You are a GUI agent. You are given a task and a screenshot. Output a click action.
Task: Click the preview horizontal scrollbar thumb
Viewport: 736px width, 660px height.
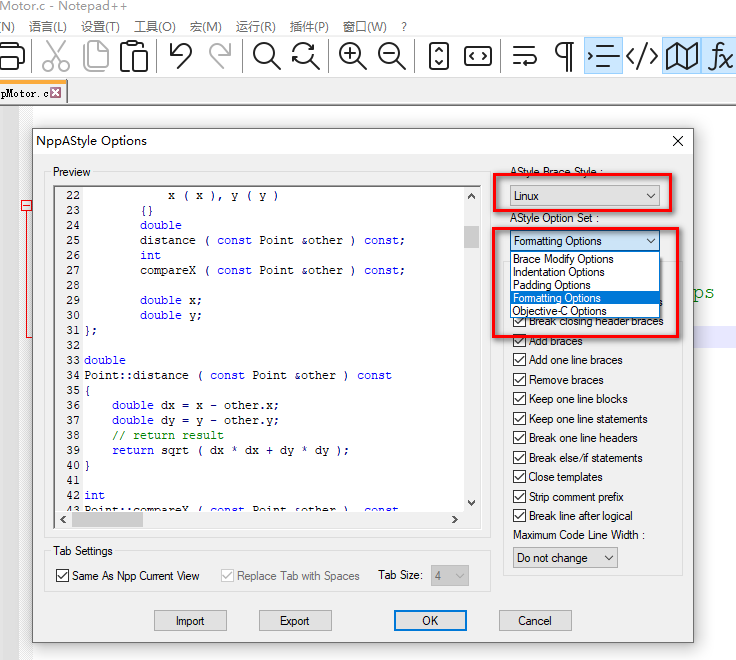tap(107, 519)
